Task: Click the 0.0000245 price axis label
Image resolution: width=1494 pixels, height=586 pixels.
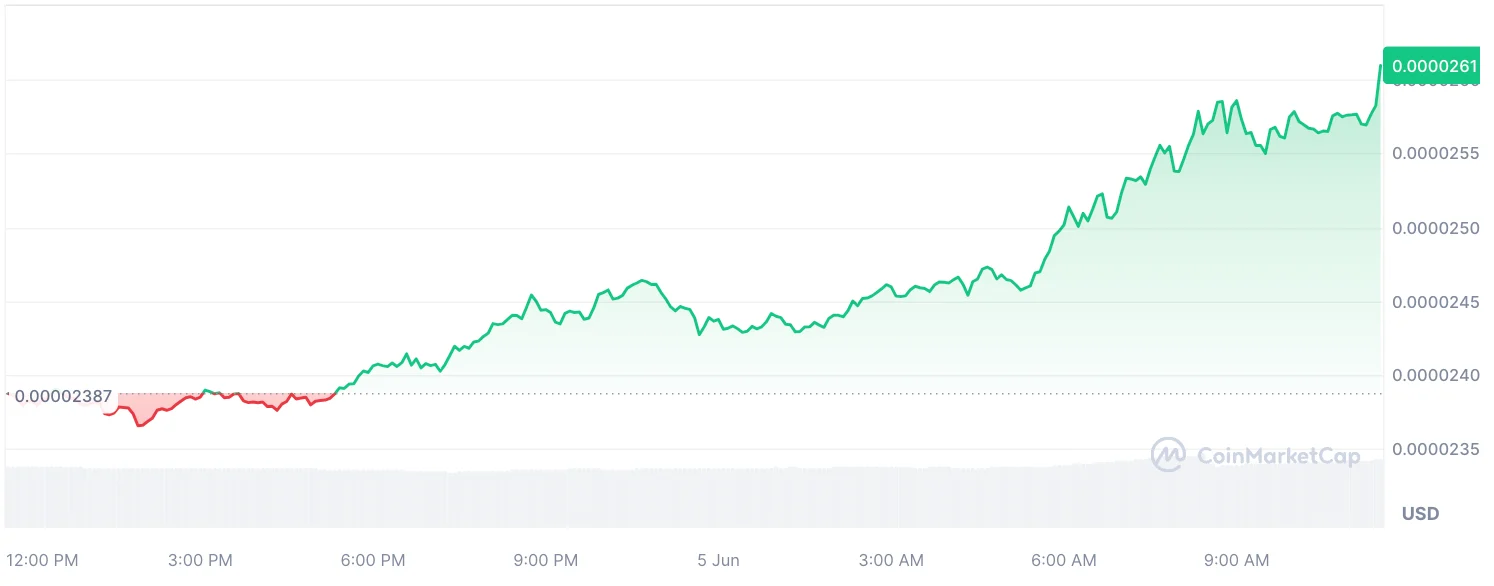Action: click(x=1435, y=302)
